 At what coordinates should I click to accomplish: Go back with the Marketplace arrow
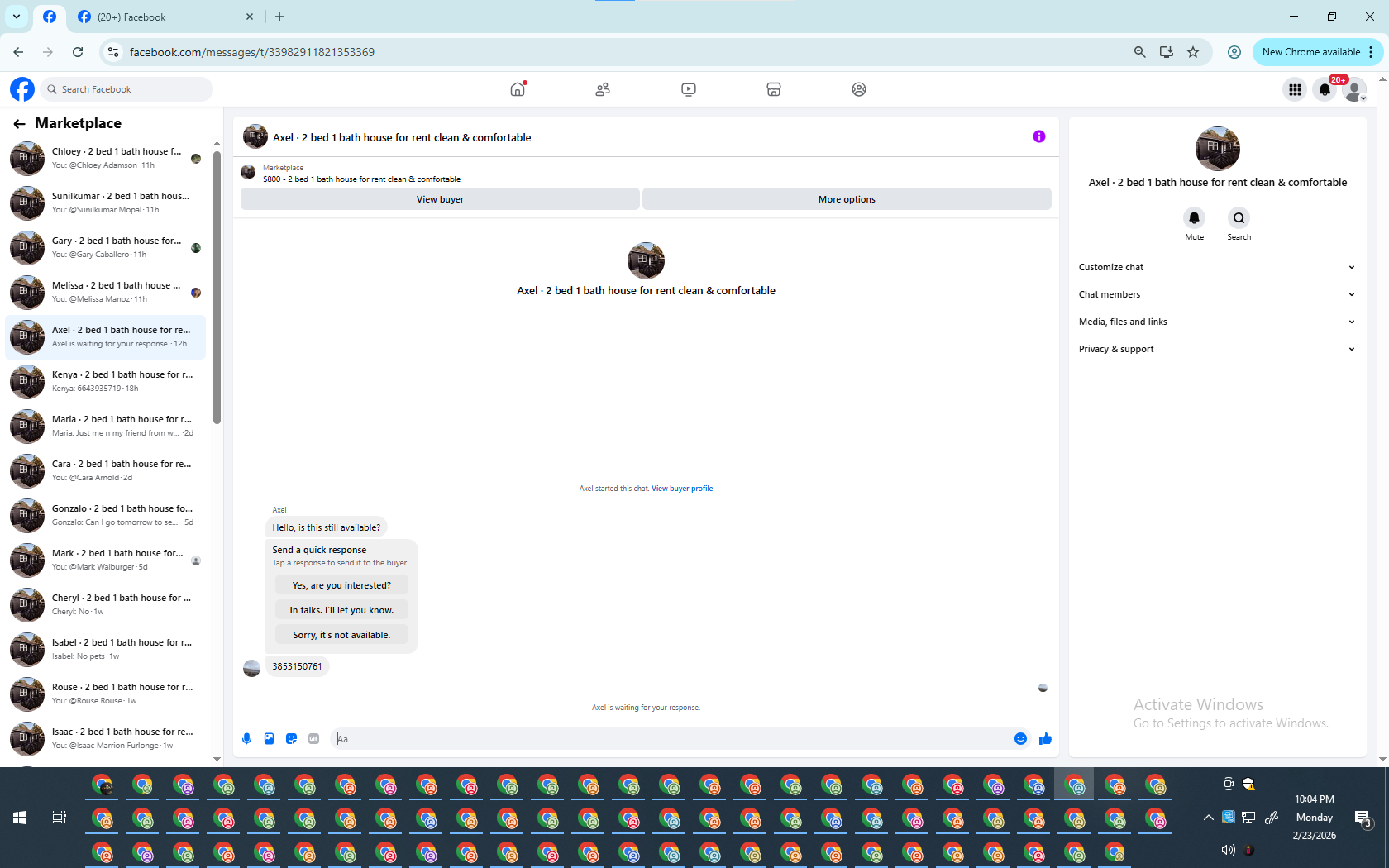[x=19, y=124]
